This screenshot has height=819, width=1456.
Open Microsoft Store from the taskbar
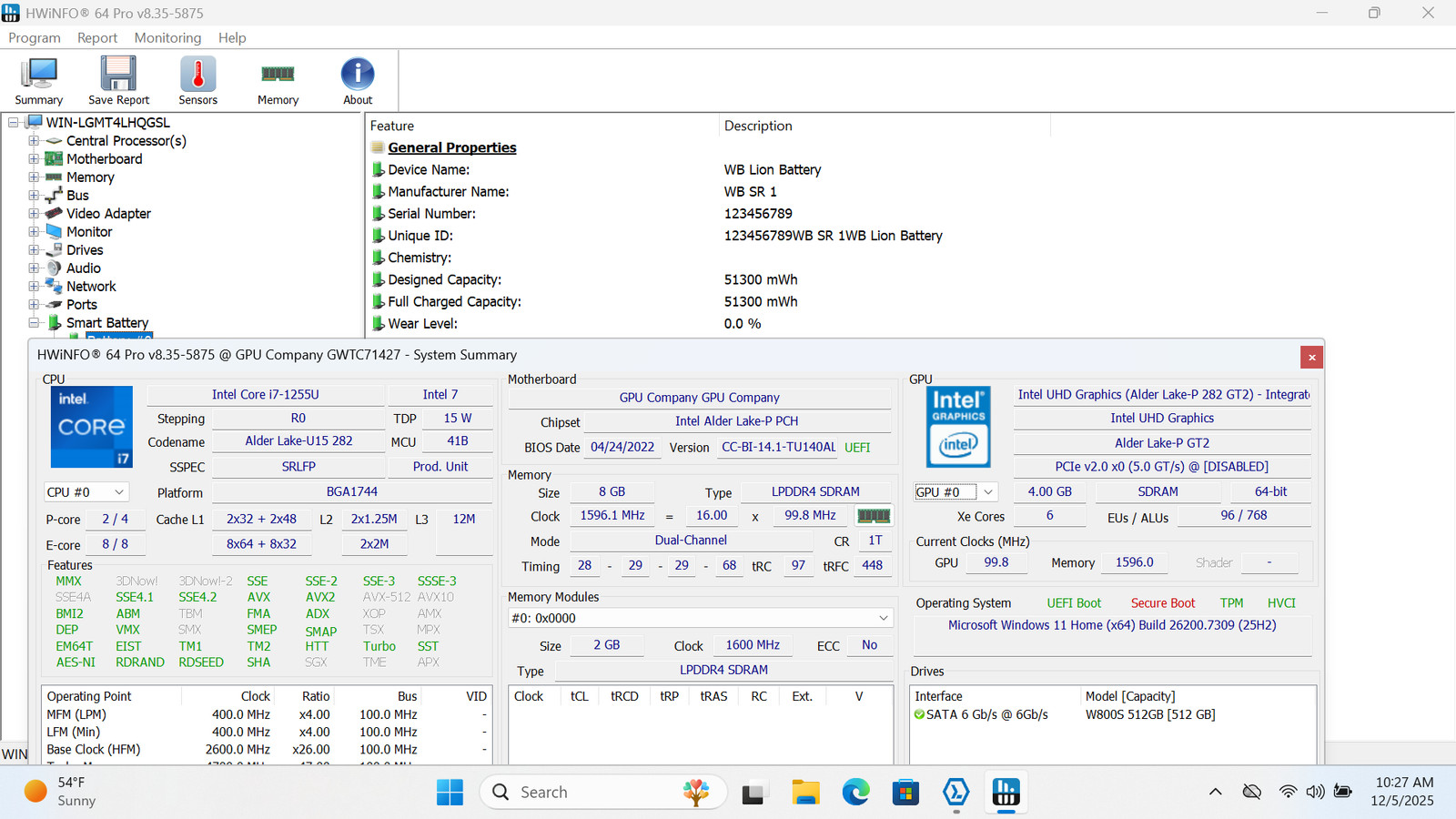(905, 793)
